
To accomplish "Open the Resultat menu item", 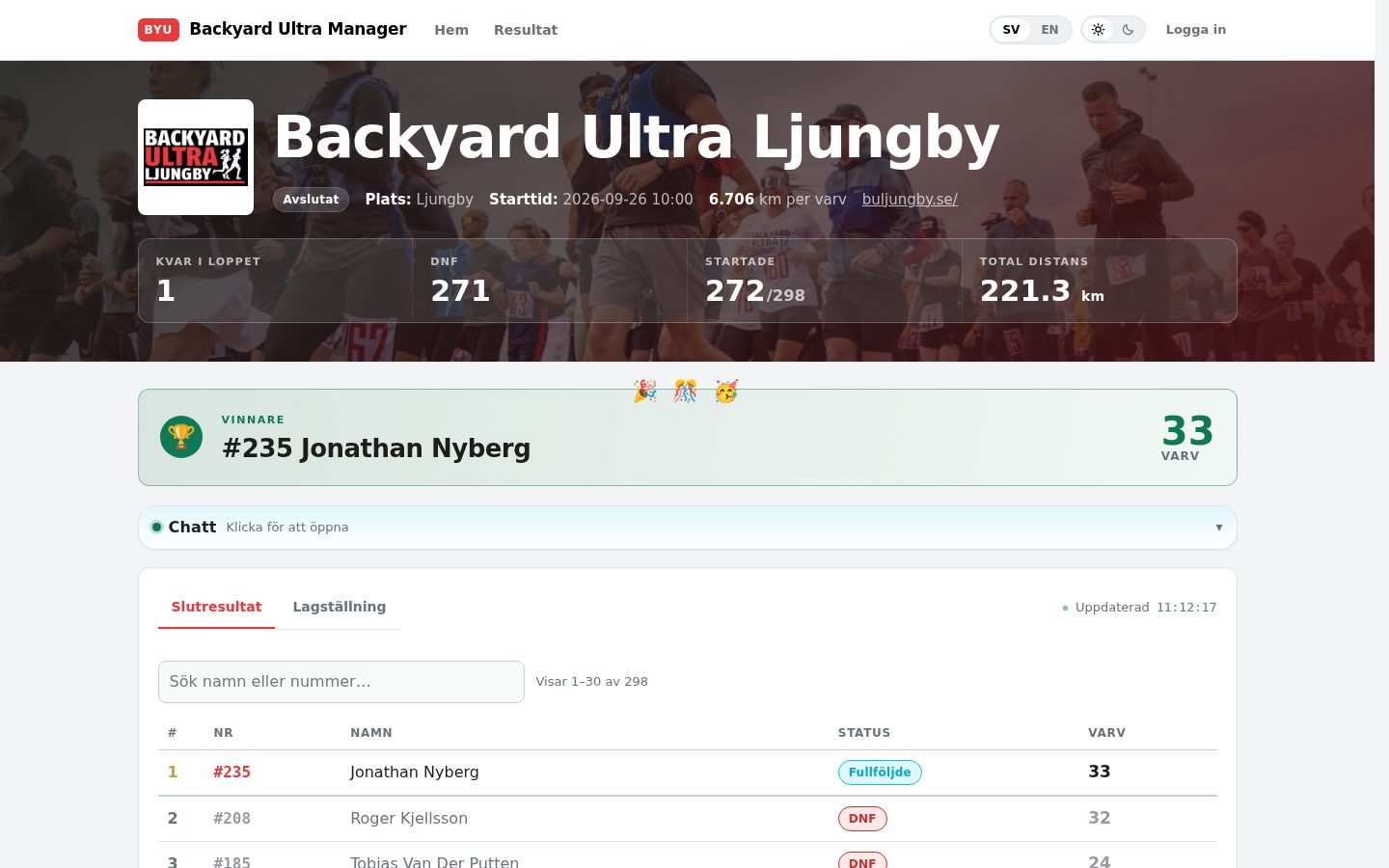I will (x=526, y=30).
